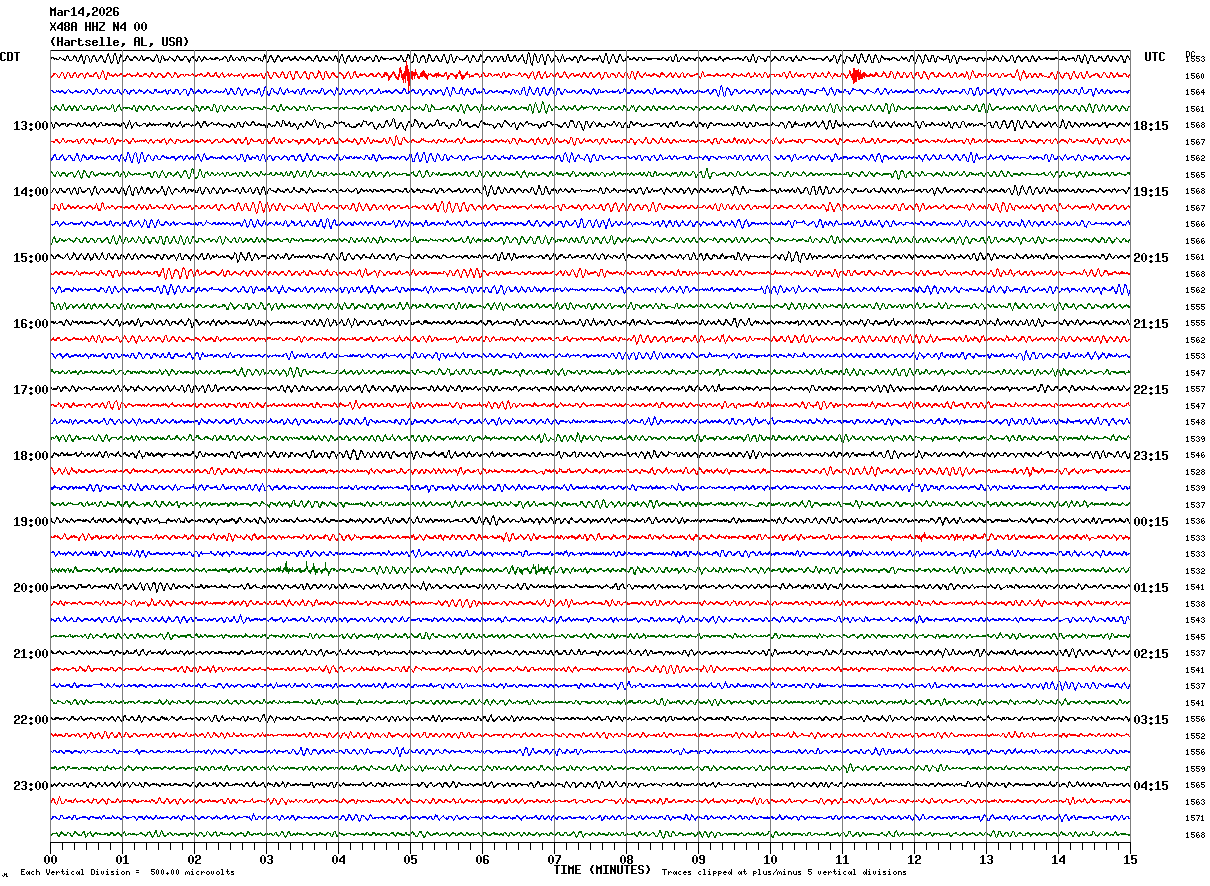
Task: Click the 23:15 UTC time label
Action: click(x=1151, y=456)
